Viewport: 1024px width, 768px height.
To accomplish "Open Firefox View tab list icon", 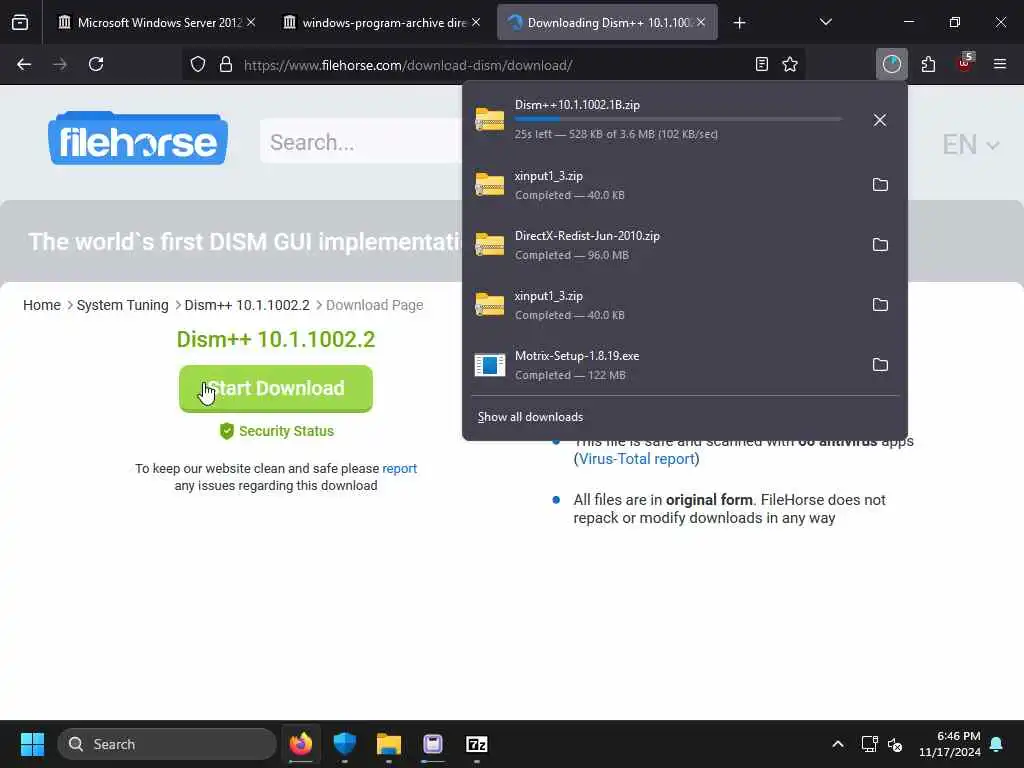I will click(x=20, y=23).
